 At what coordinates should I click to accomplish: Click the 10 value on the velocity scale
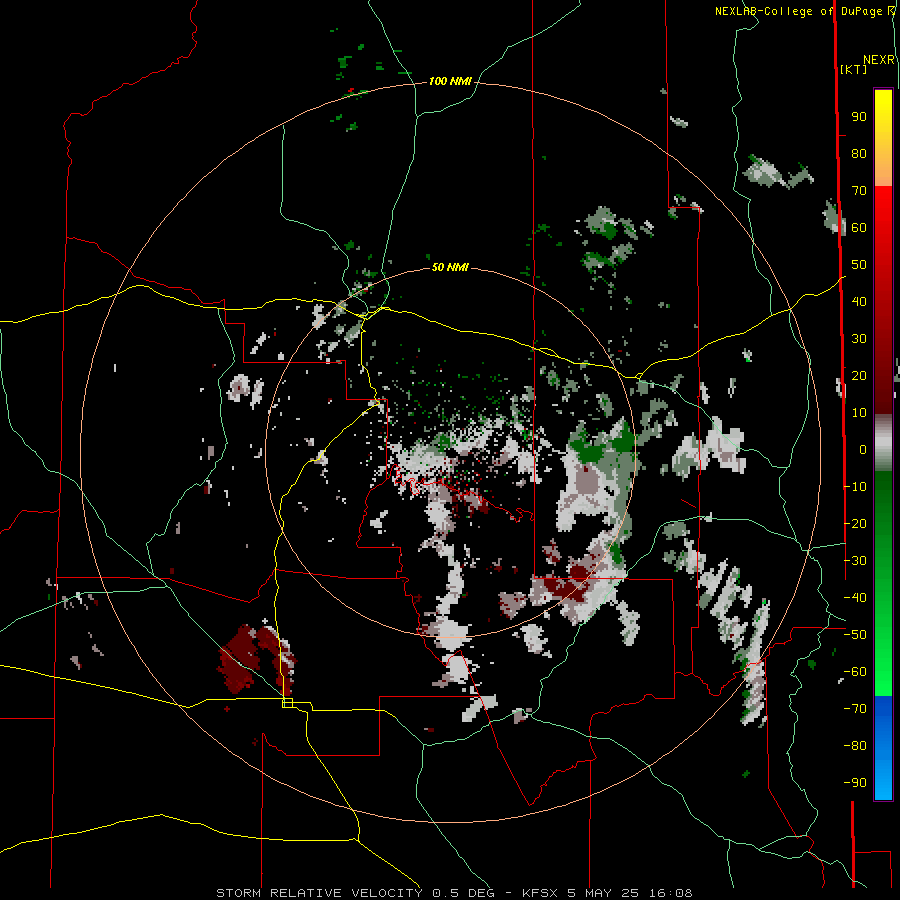point(859,413)
